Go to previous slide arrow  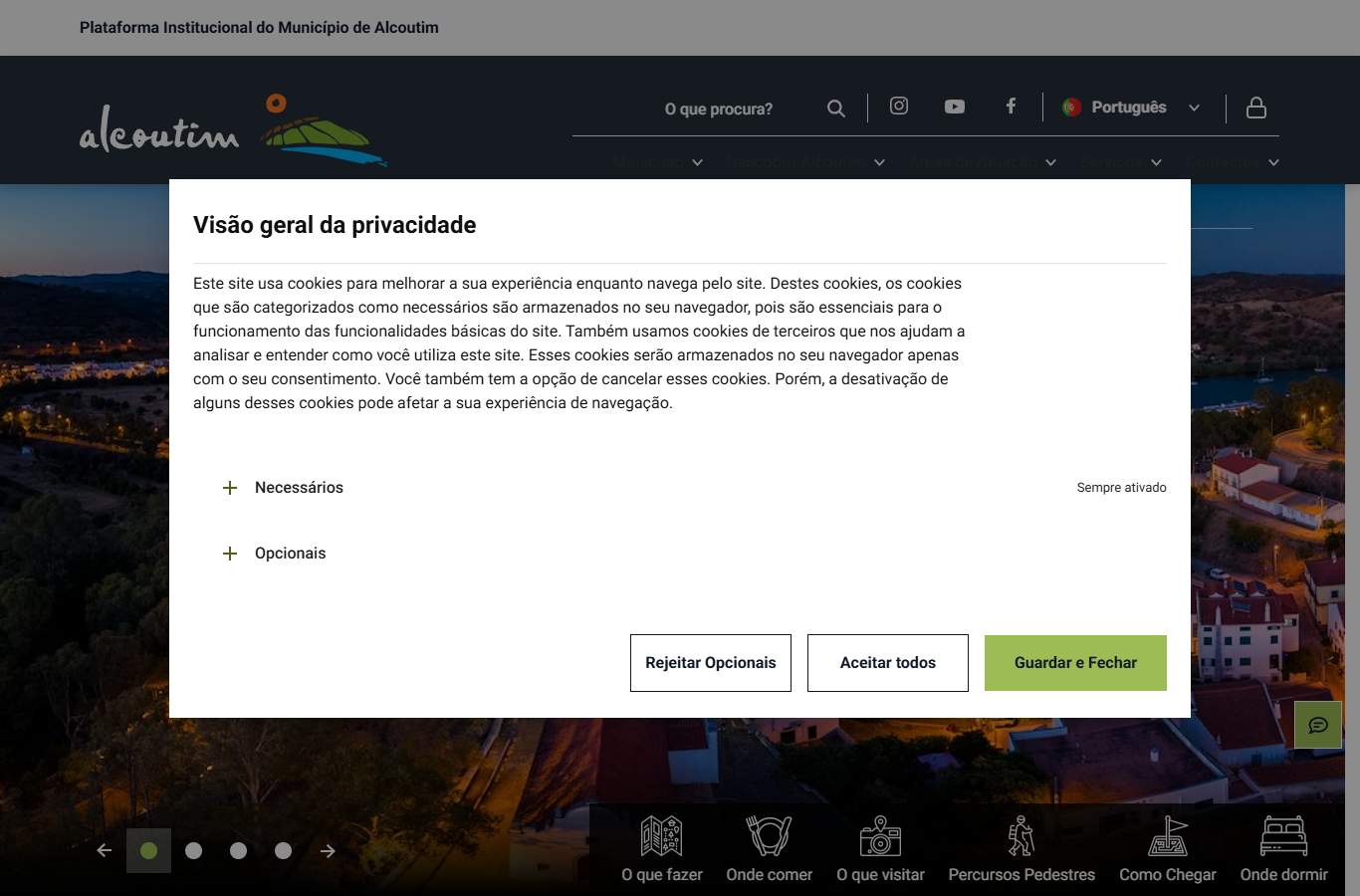(104, 850)
